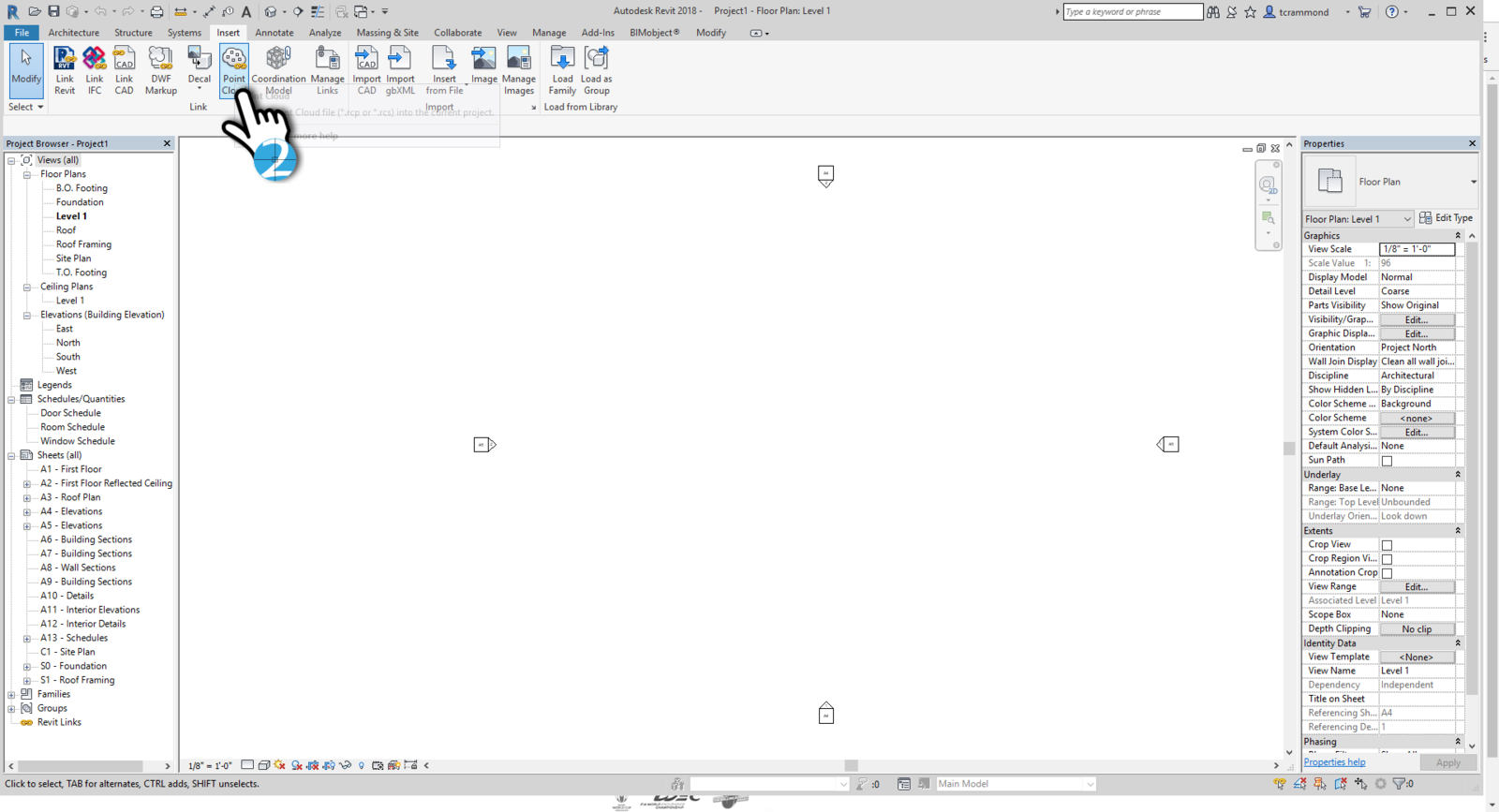Image resolution: width=1499 pixels, height=812 pixels.
Task: Toggle the Annotation Crop checkbox
Action: tap(1387, 573)
